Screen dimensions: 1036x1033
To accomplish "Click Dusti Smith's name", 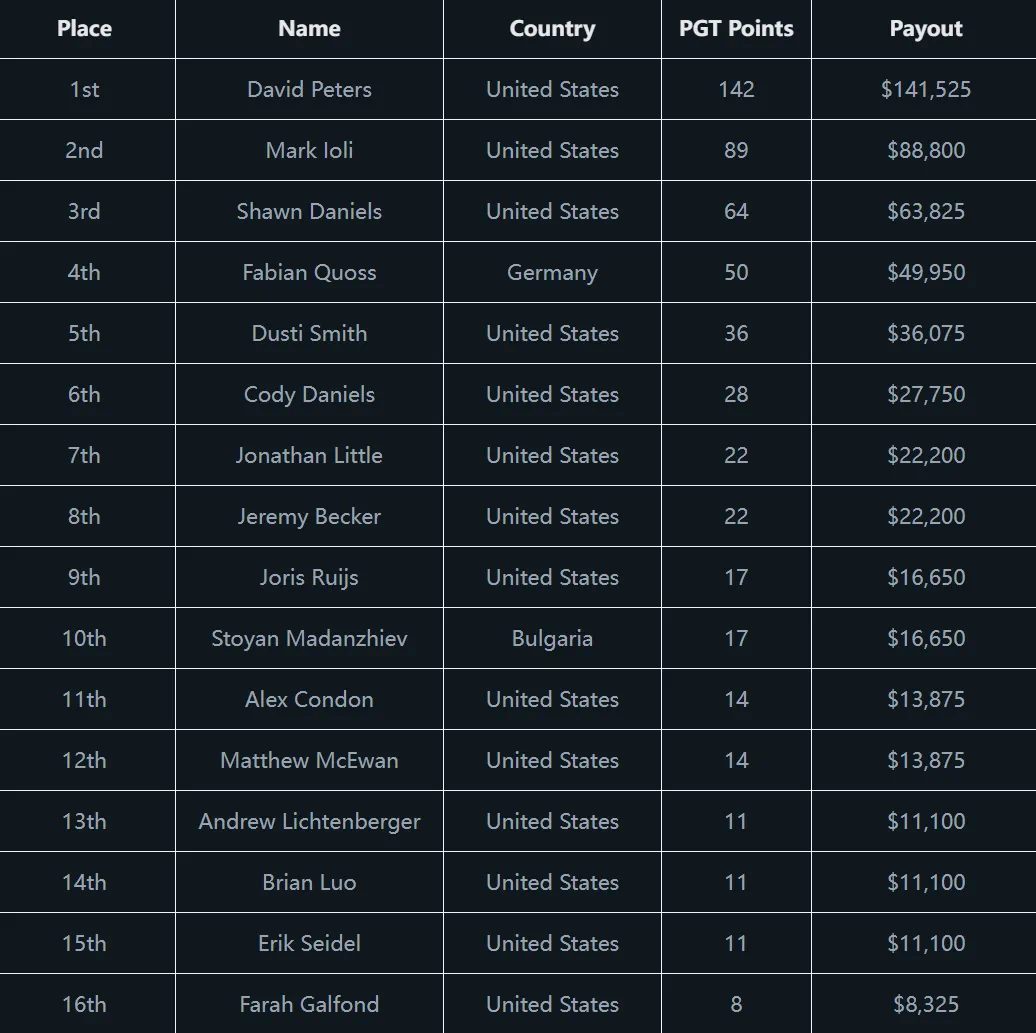I will [309, 333].
